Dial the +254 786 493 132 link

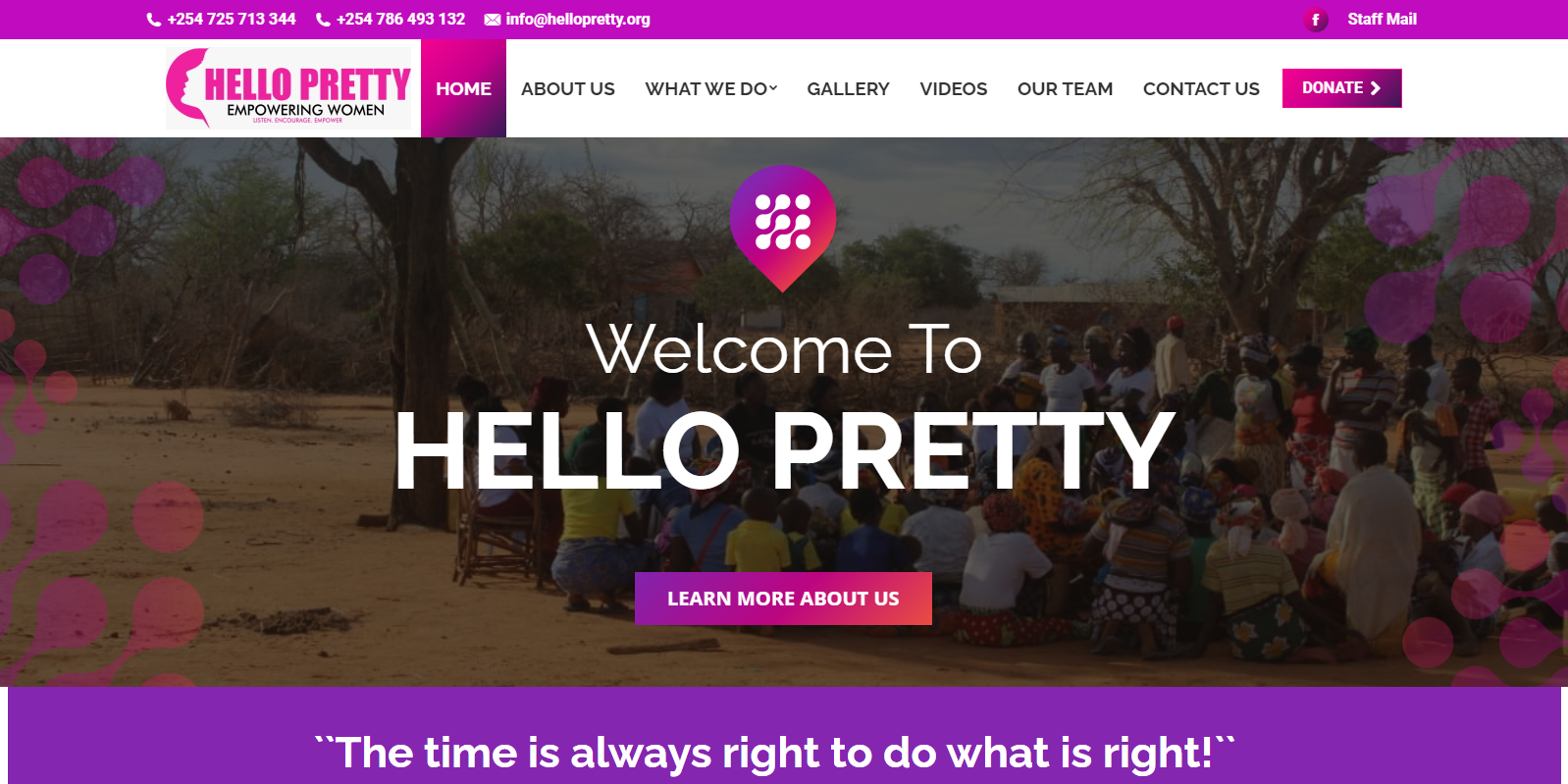click(x=400, y=20)
